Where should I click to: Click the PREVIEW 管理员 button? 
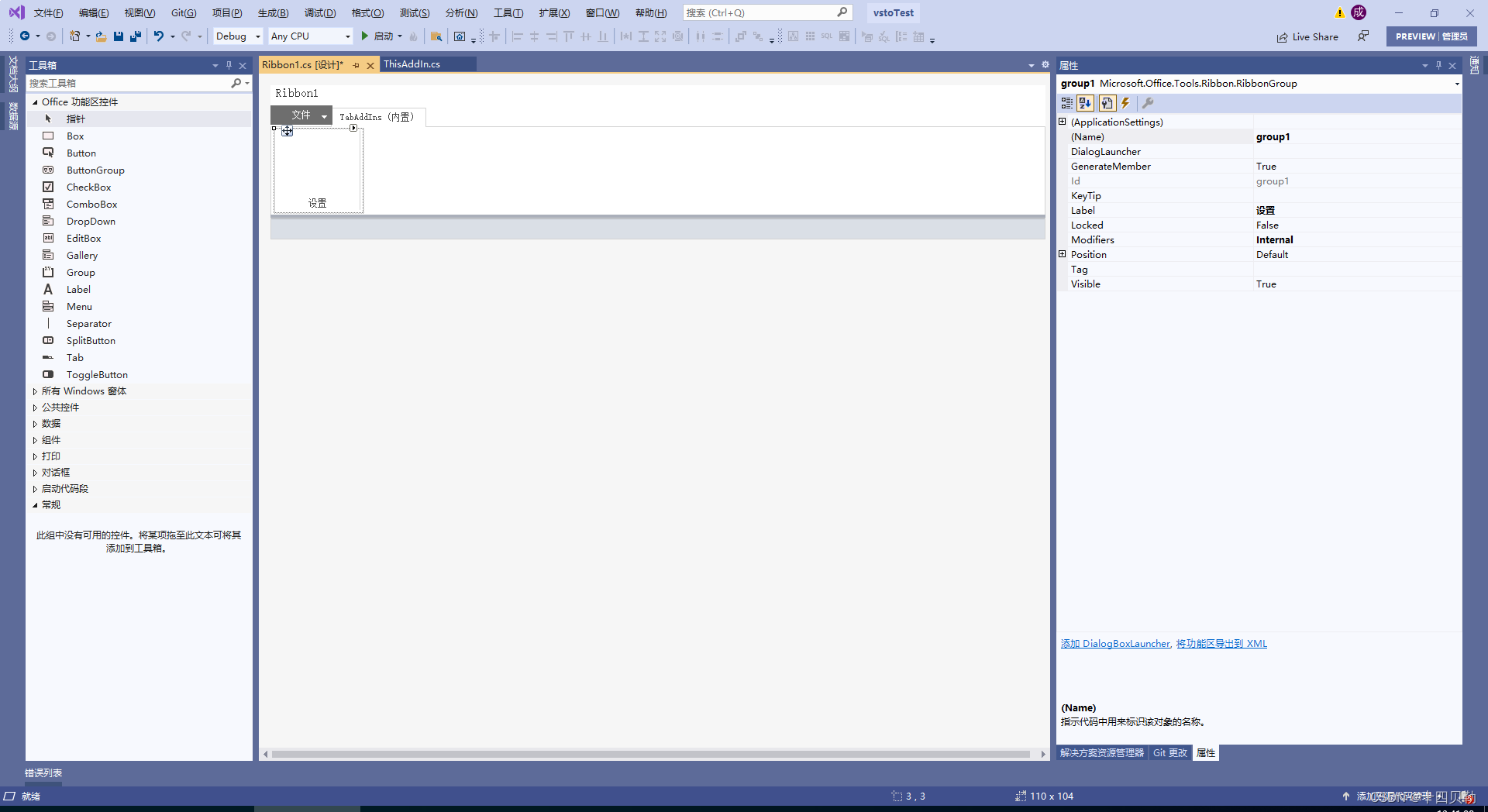pyautogui.click(x=1431, y=36)
